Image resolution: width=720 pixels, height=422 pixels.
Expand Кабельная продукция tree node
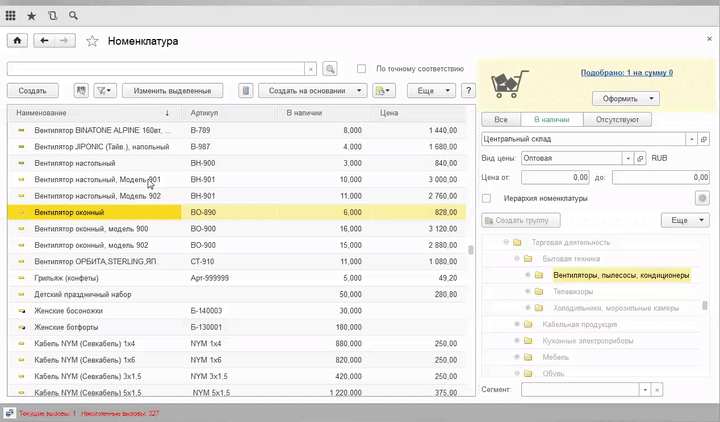517,324
